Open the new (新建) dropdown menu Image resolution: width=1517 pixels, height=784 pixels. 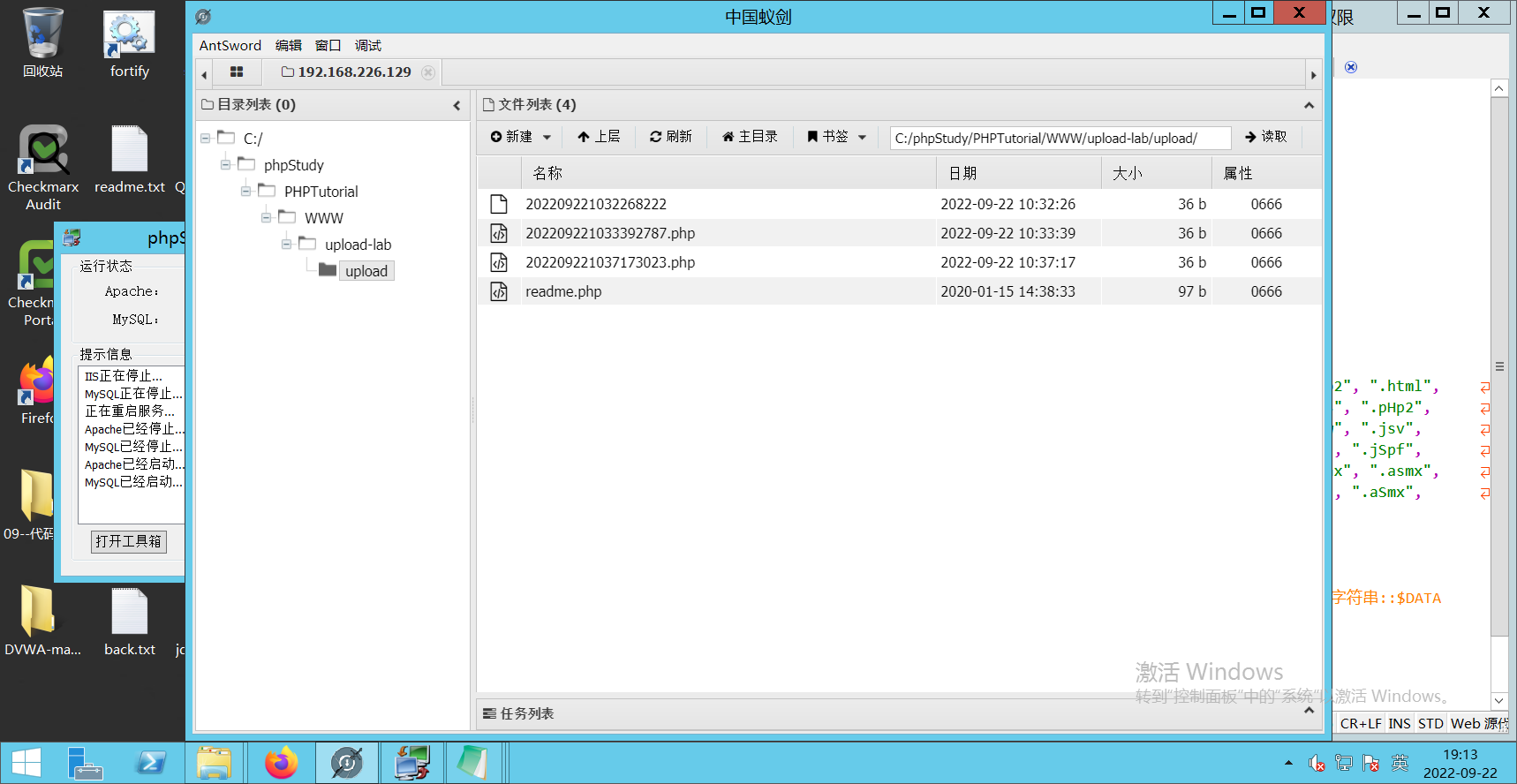[520, 137]
